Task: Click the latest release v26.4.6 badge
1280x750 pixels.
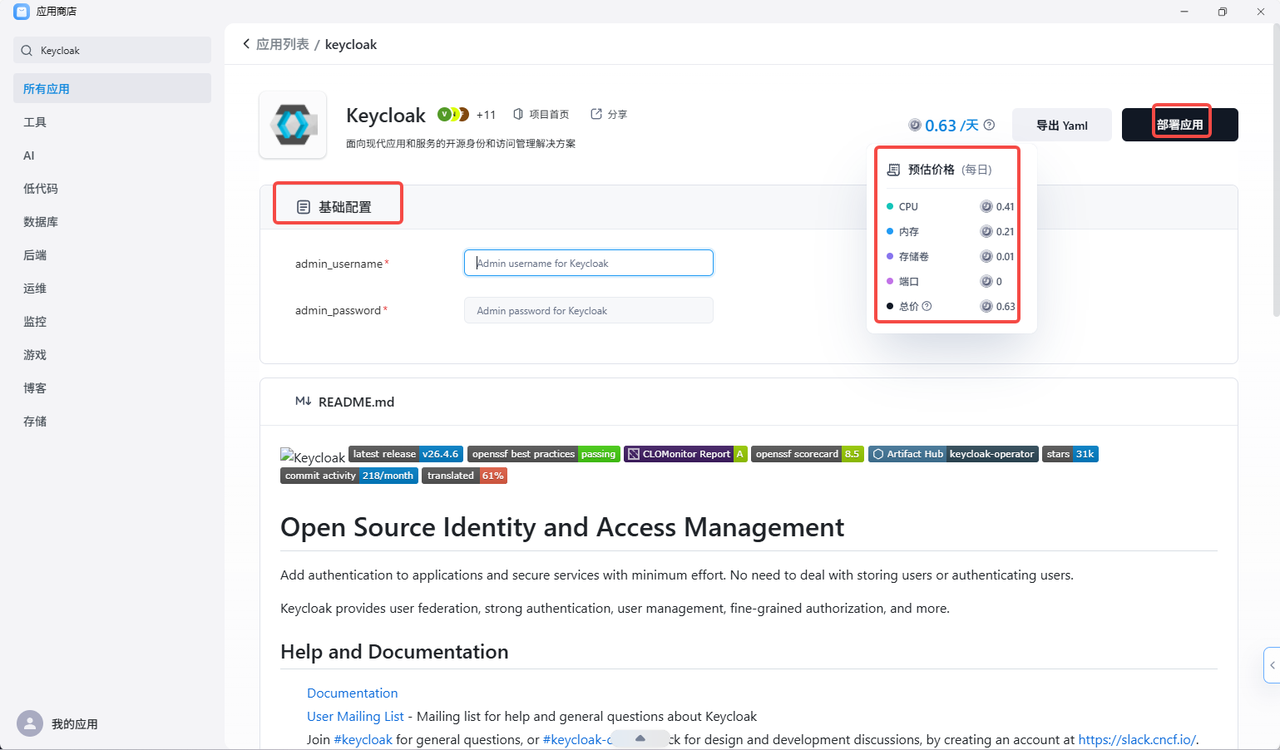Action: coord(405,454)
